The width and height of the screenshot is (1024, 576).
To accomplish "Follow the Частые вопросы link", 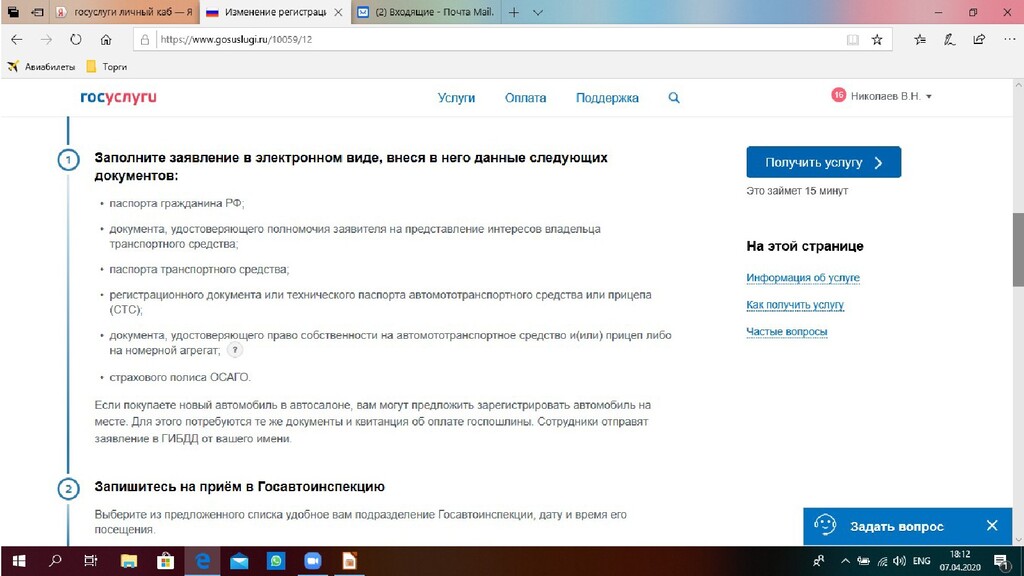I will pyautogui.click(x=786, y=332).
